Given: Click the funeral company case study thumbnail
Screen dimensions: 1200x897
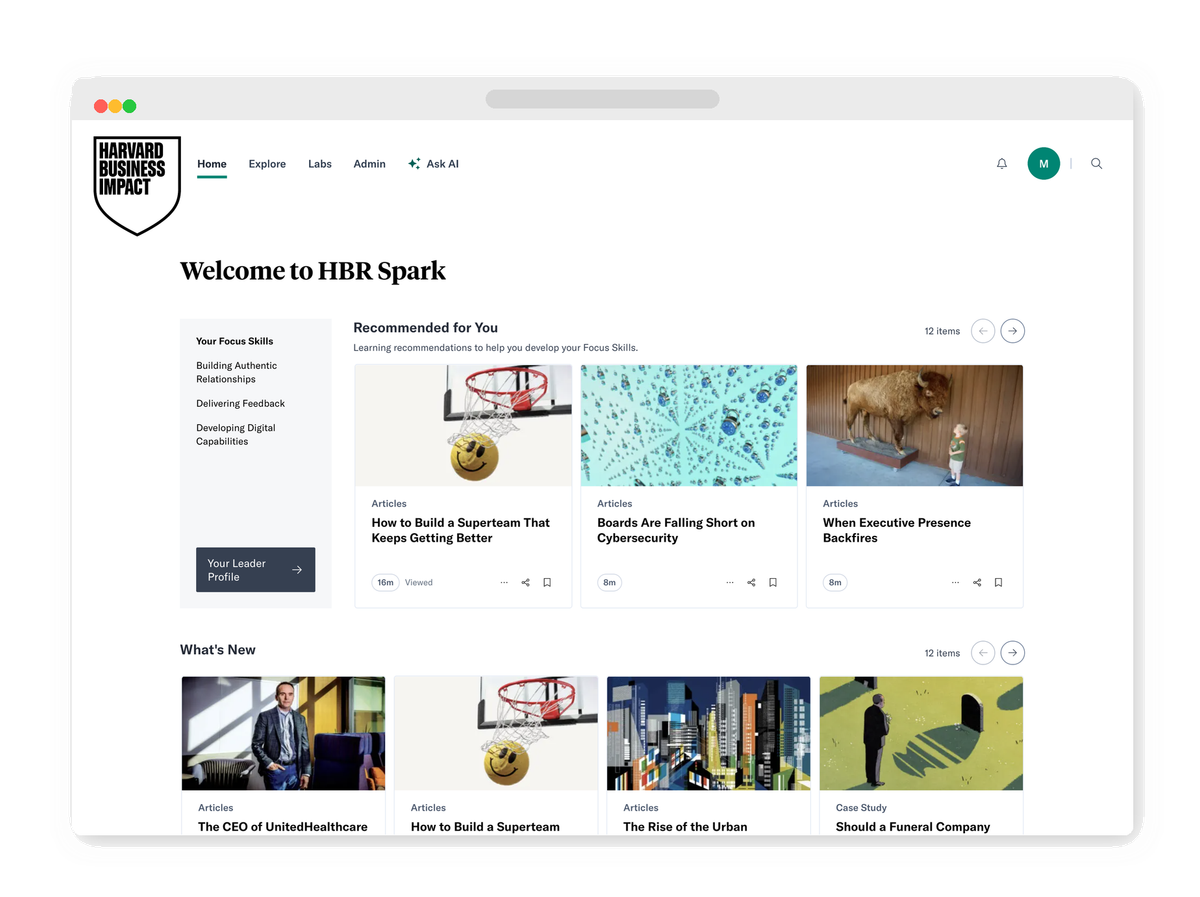Looking at the screenshot, I should pos(921,733).
